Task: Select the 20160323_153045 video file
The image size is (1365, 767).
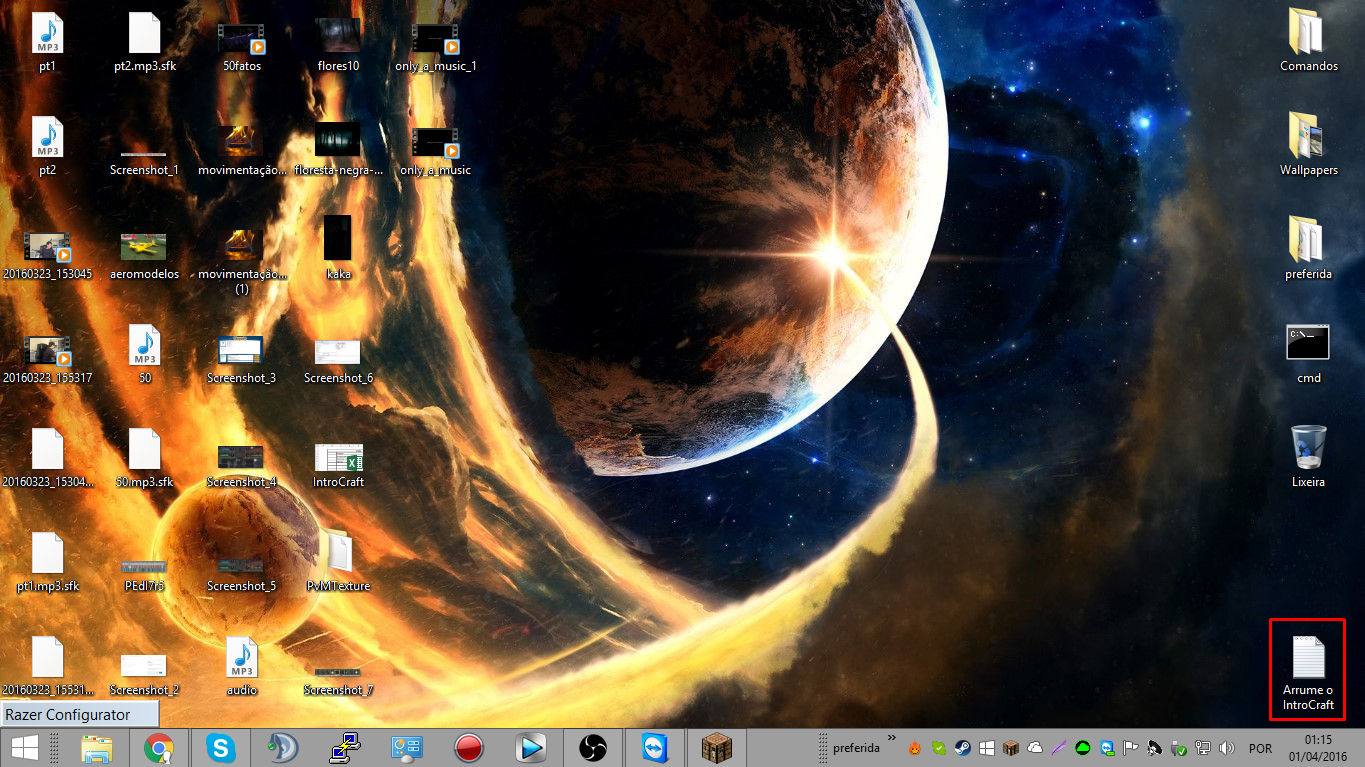Action: click(x=47, y=254)
